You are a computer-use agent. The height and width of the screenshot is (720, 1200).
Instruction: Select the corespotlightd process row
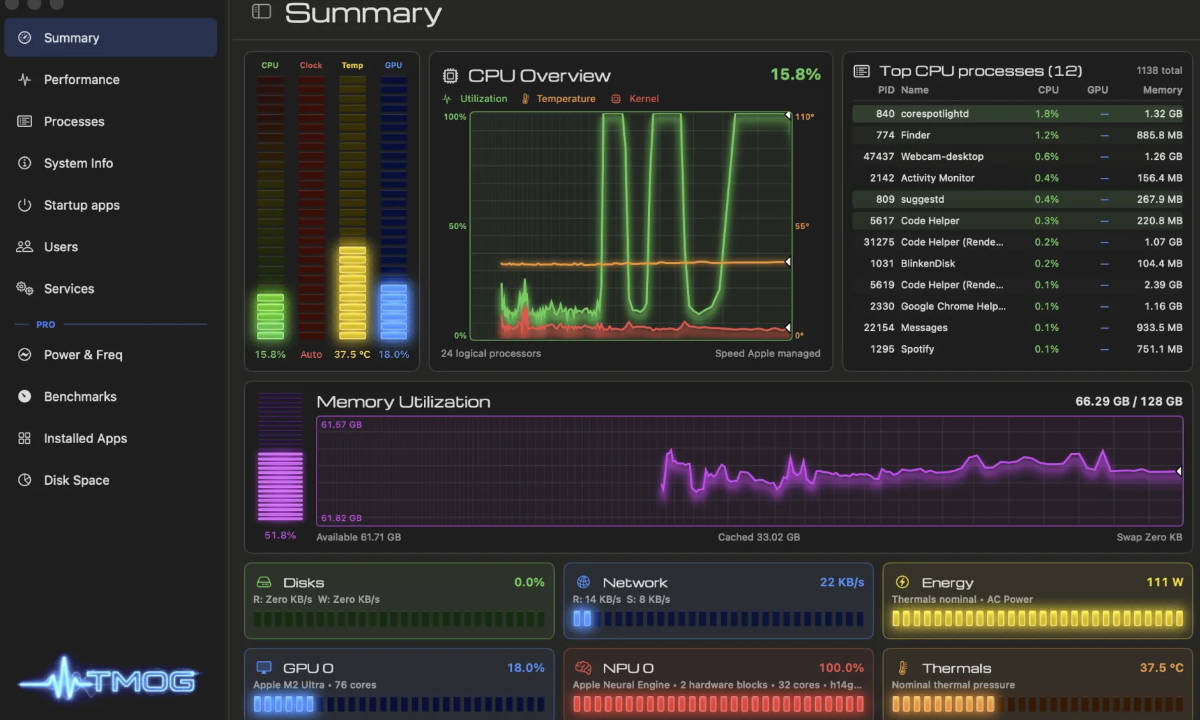(x=1018, y=114)
